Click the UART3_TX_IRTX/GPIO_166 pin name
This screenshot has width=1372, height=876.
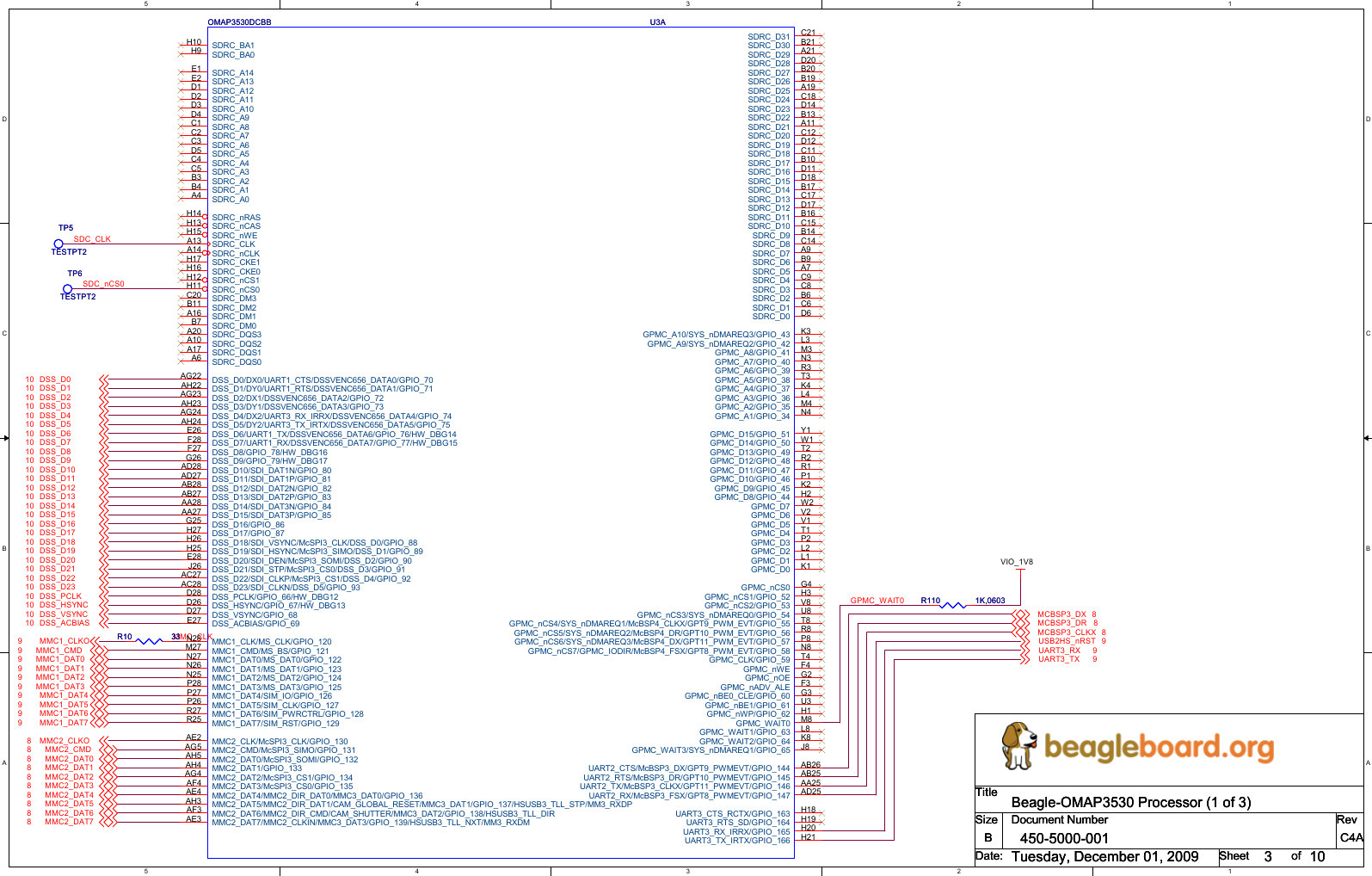coord(737,841)
